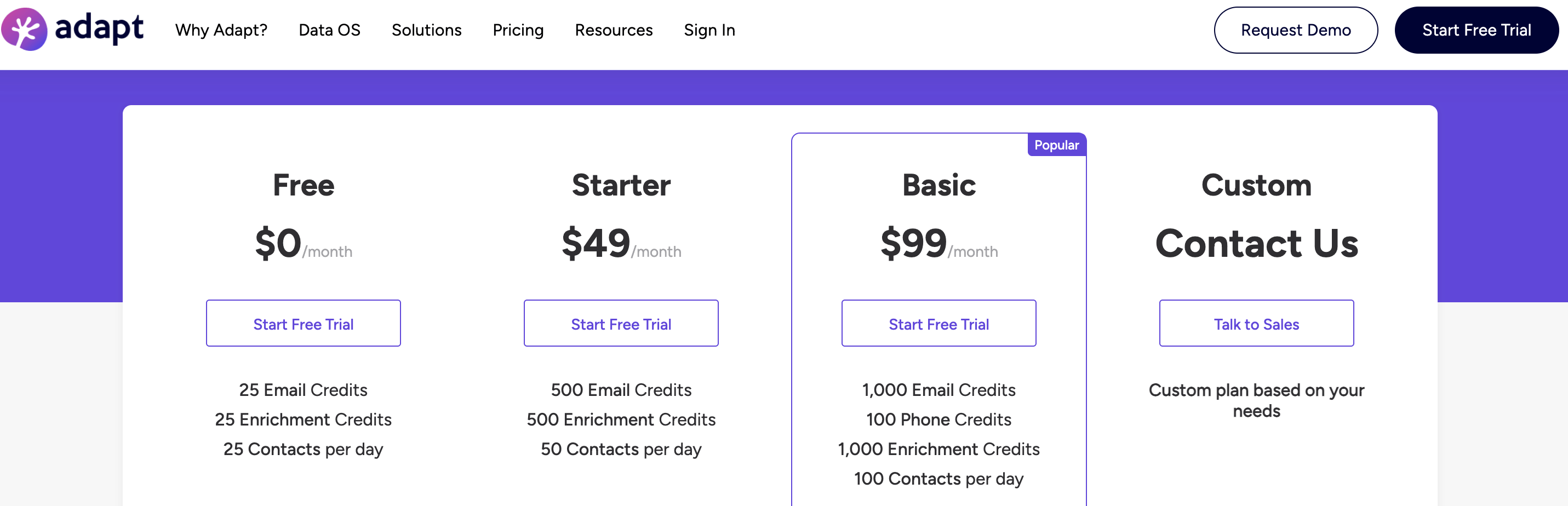Start a free trial on the Free plan

pyautogui.click(x=303, y=323)
